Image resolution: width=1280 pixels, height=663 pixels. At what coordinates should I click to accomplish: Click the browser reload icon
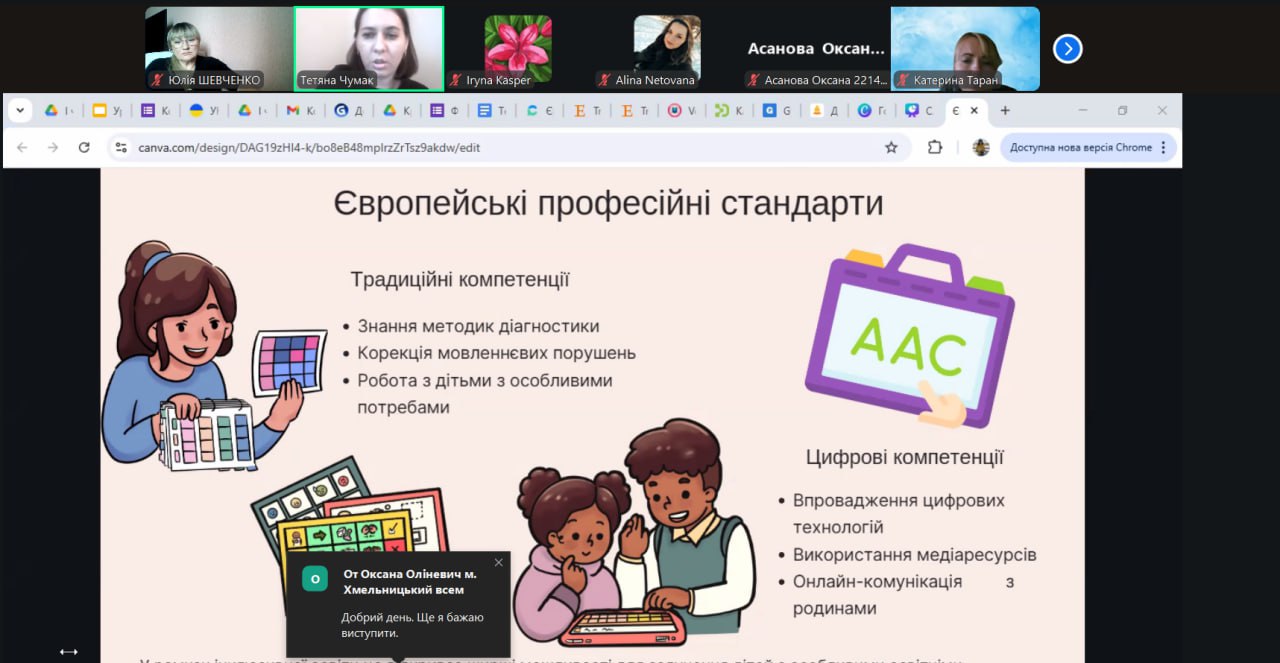point(84,147)
